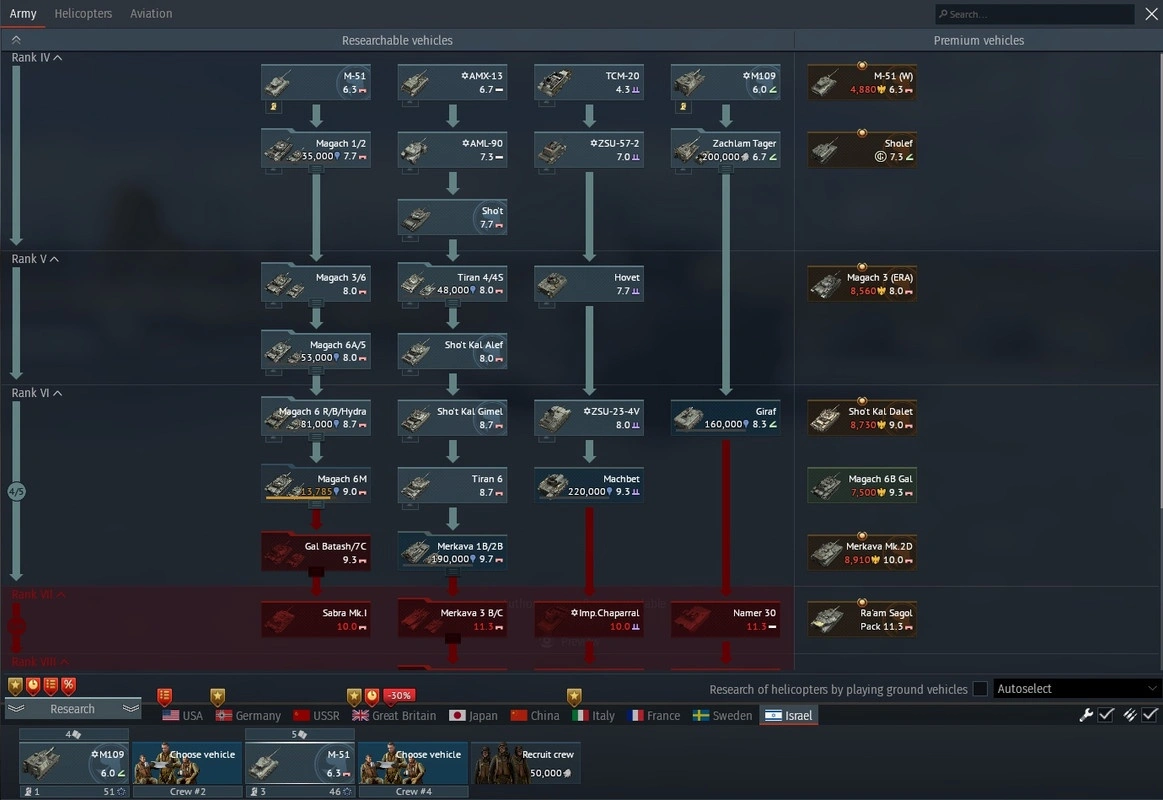Select the Sho't Kal Dalet premium tank

coord(862,417)
